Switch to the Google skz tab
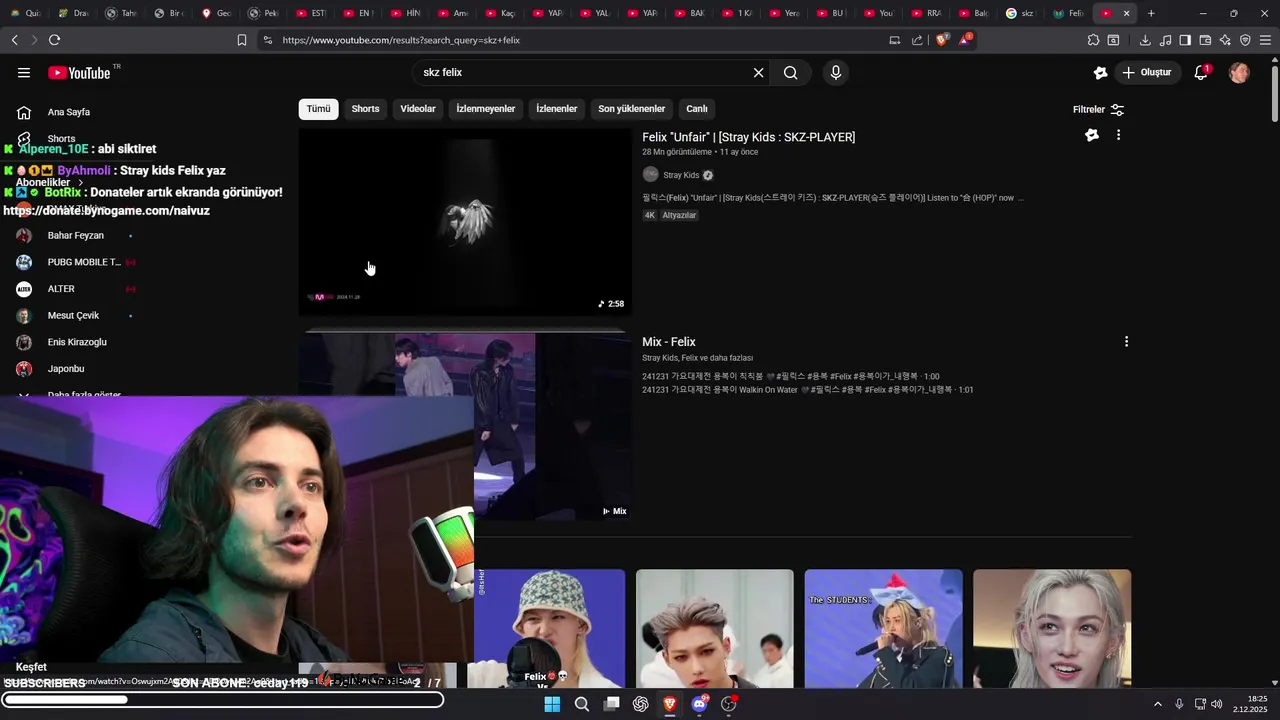This screenshot has width=1280, height=720. pyautogui.click(x=1021, y=13)
